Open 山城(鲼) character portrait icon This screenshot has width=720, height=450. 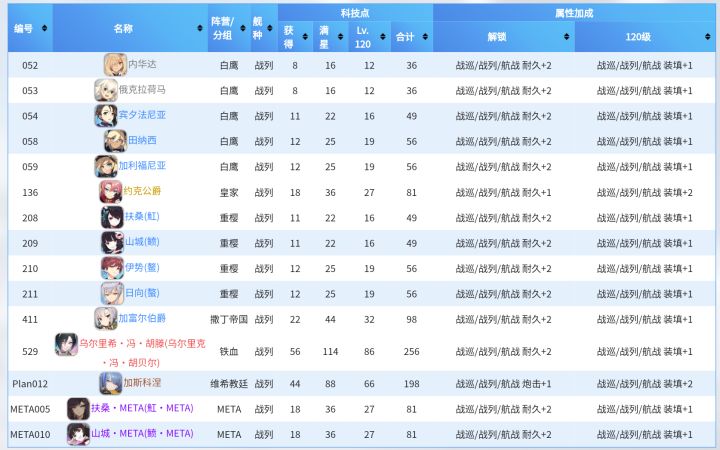point(112,242)
